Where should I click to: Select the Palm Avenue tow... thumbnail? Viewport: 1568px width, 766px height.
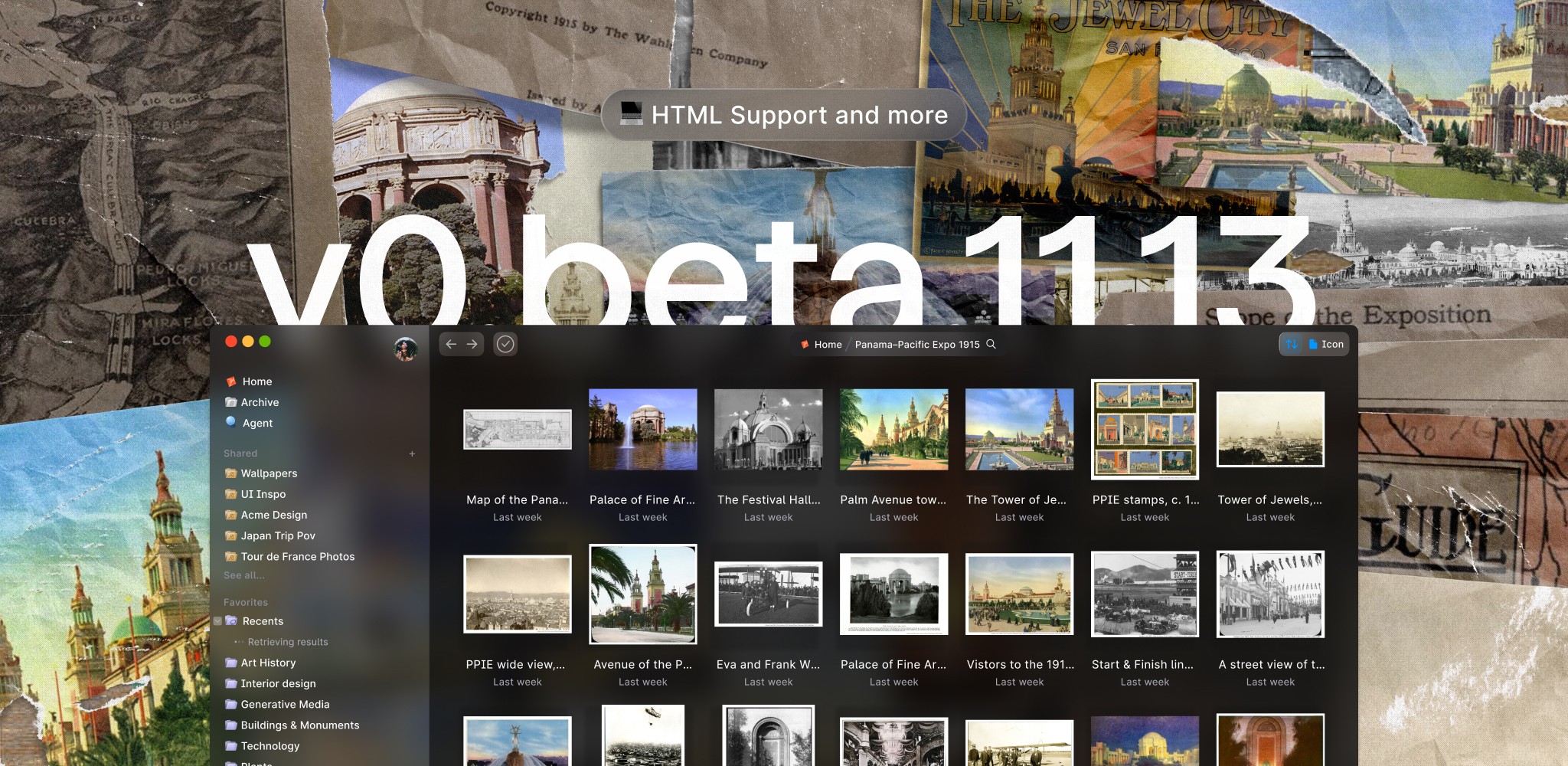(894, 429)
